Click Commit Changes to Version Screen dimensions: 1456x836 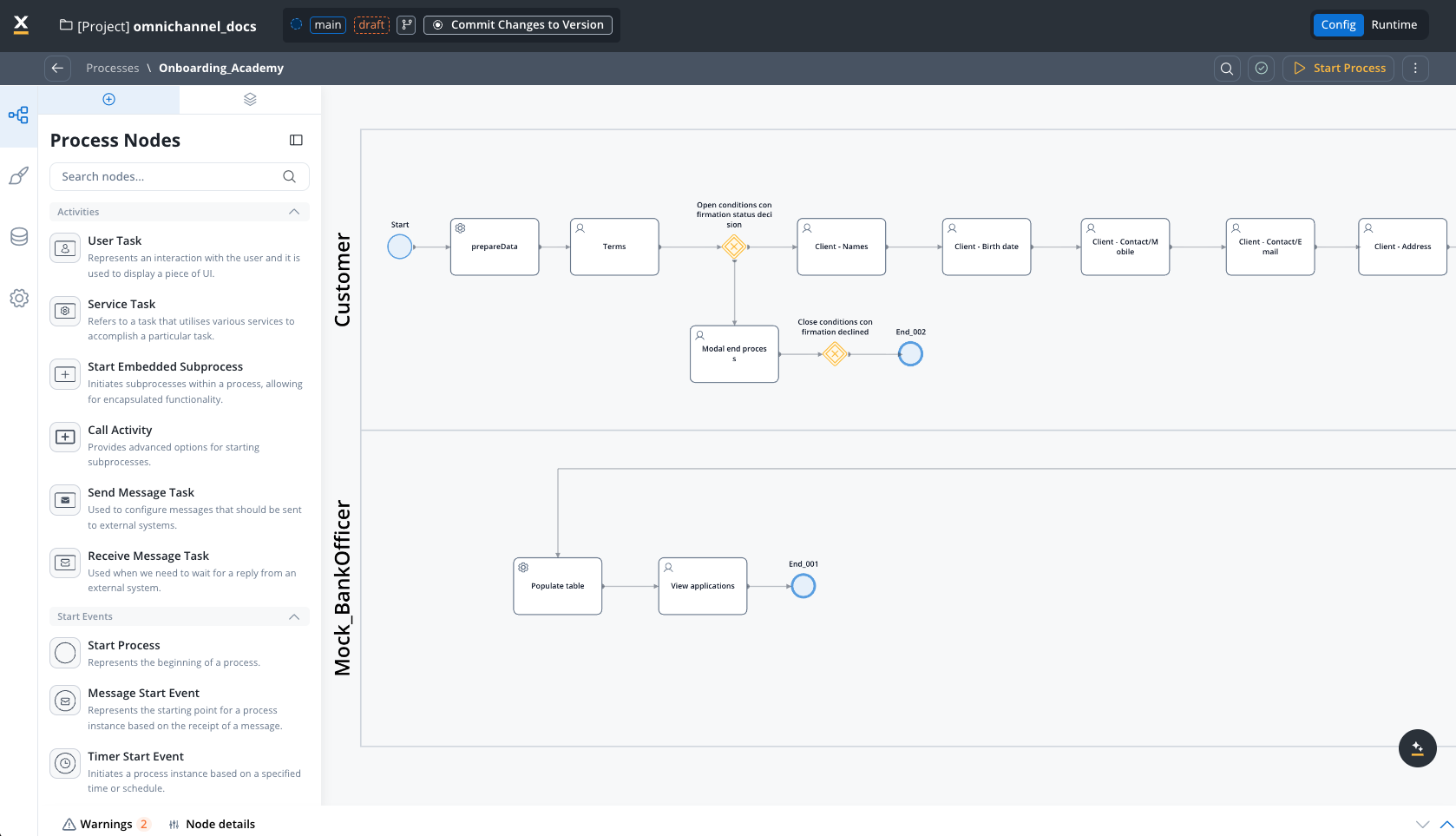tap(518, 25)
